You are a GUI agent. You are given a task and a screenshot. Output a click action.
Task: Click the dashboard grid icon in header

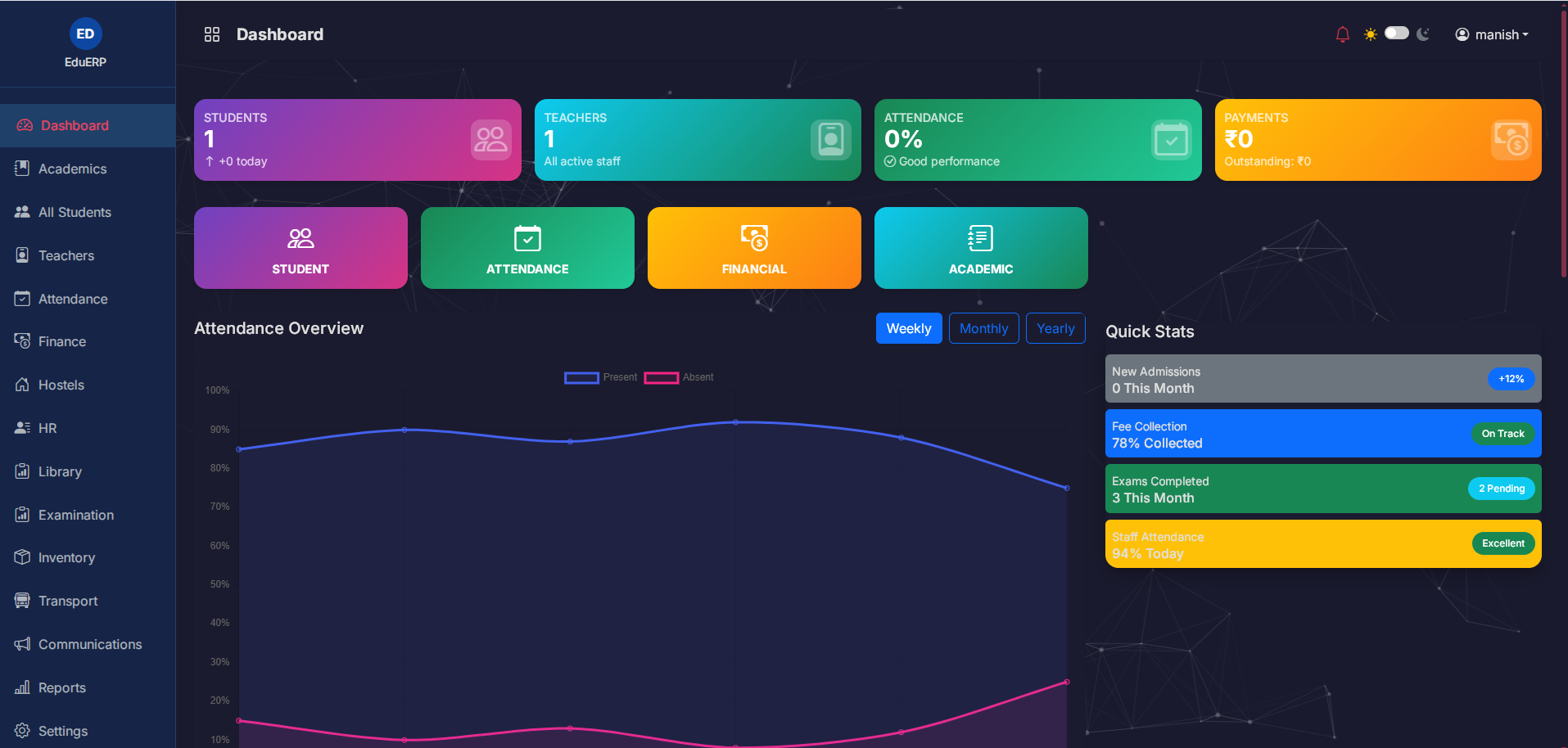point(212,34)
